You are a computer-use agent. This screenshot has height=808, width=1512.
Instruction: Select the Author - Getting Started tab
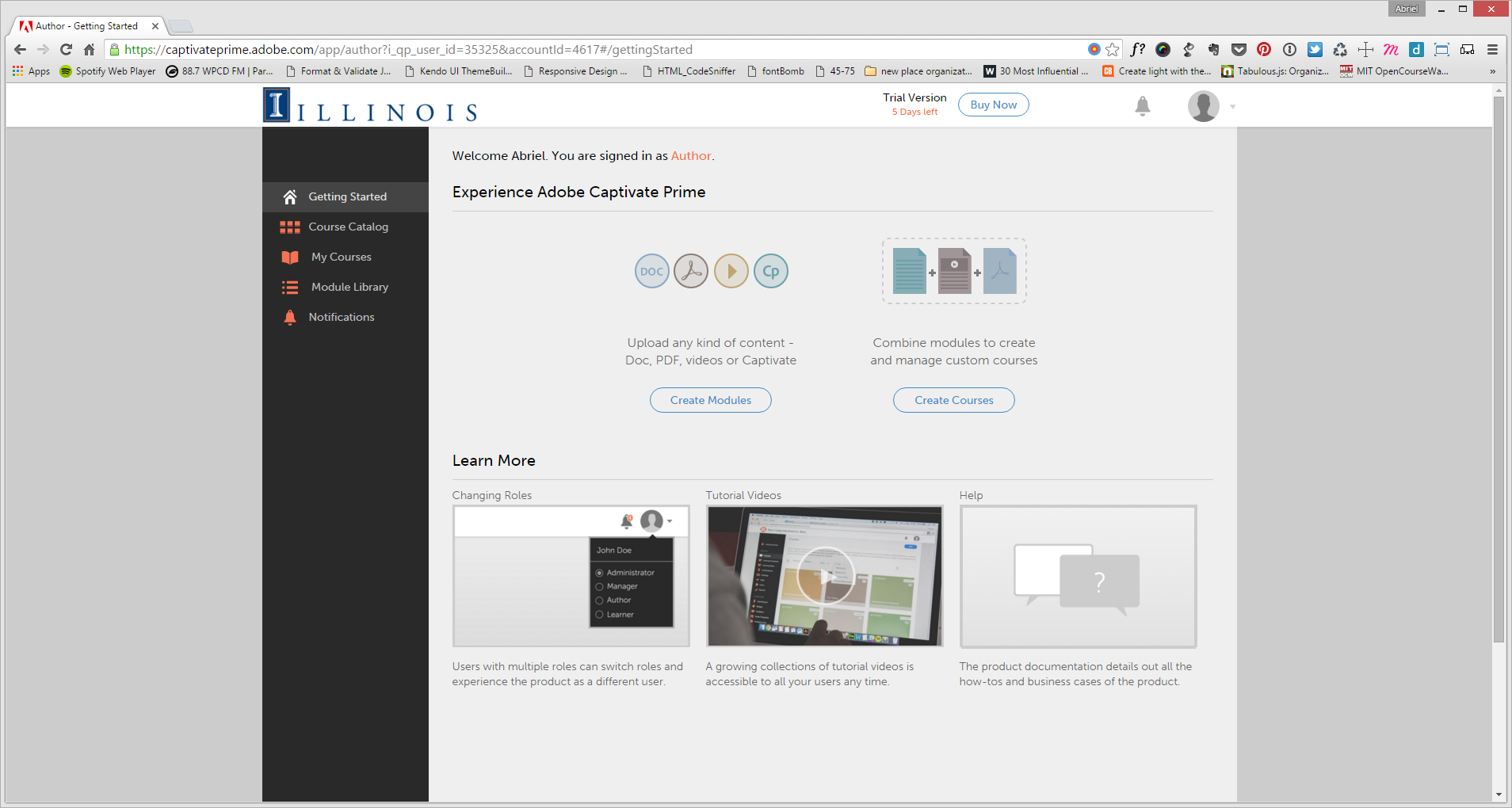86,26
